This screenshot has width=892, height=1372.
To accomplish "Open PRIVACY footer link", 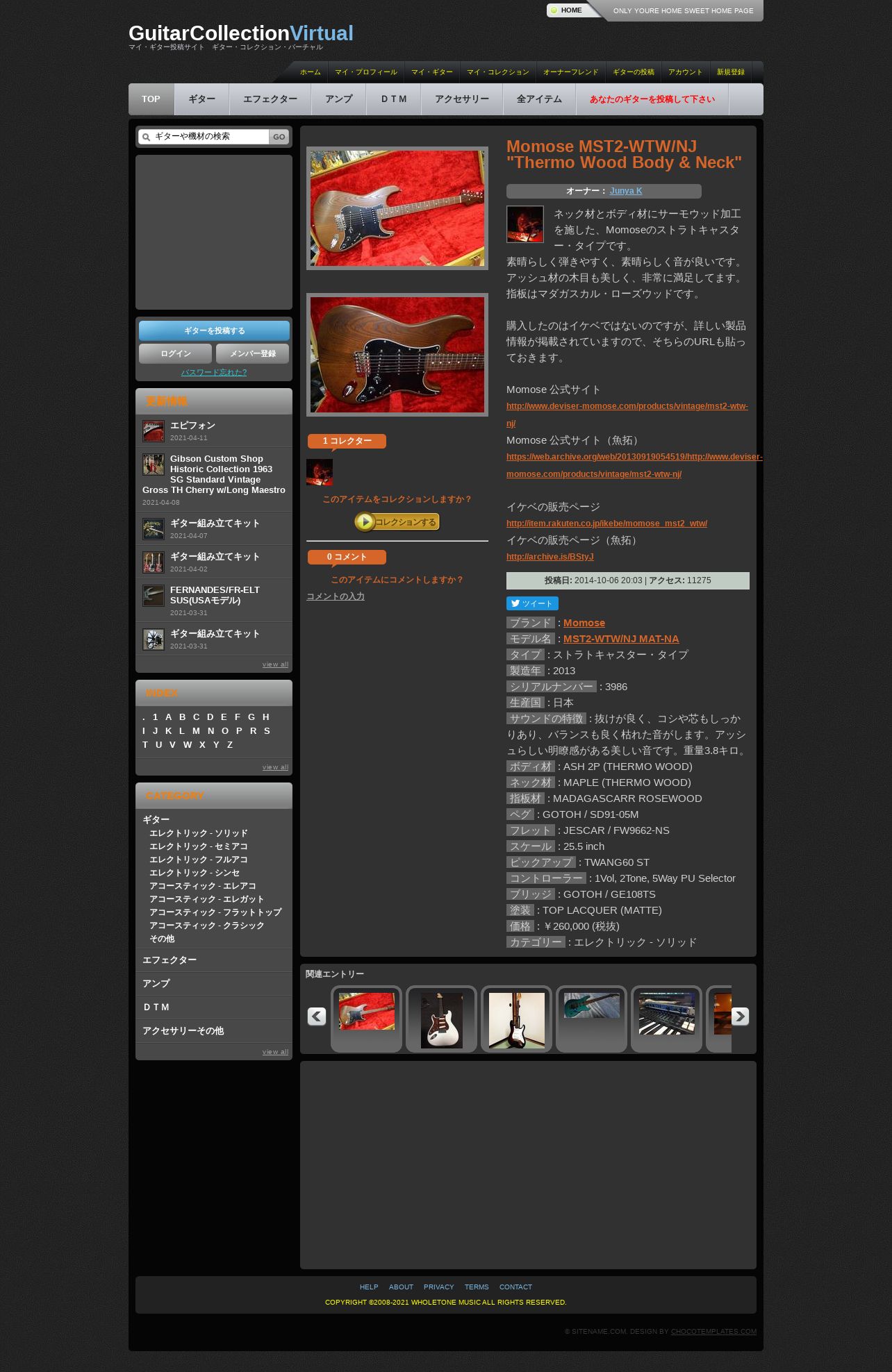I will click(x=438, y=1287).
